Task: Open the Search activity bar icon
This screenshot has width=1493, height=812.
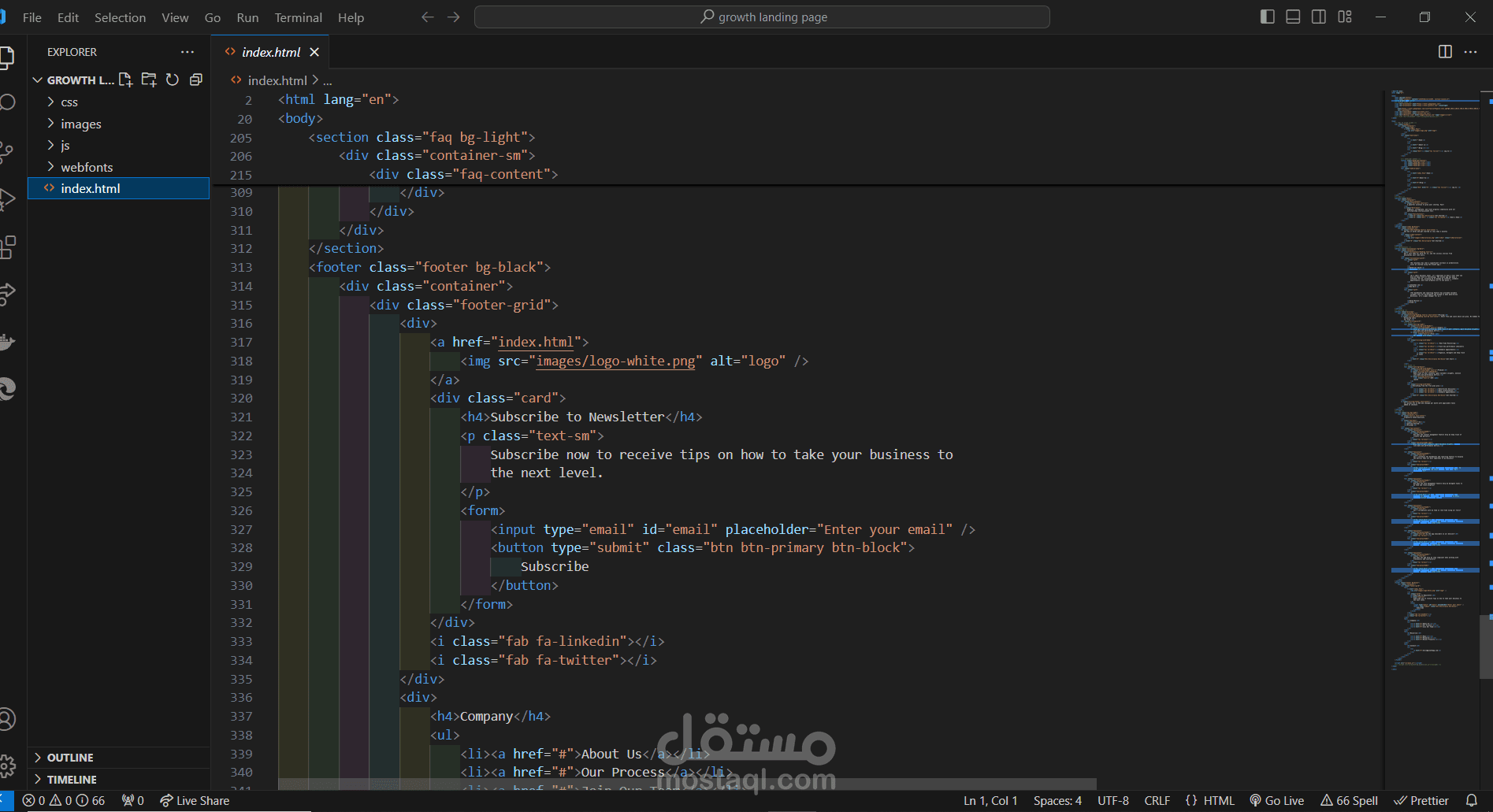Action: coord(6,103)
